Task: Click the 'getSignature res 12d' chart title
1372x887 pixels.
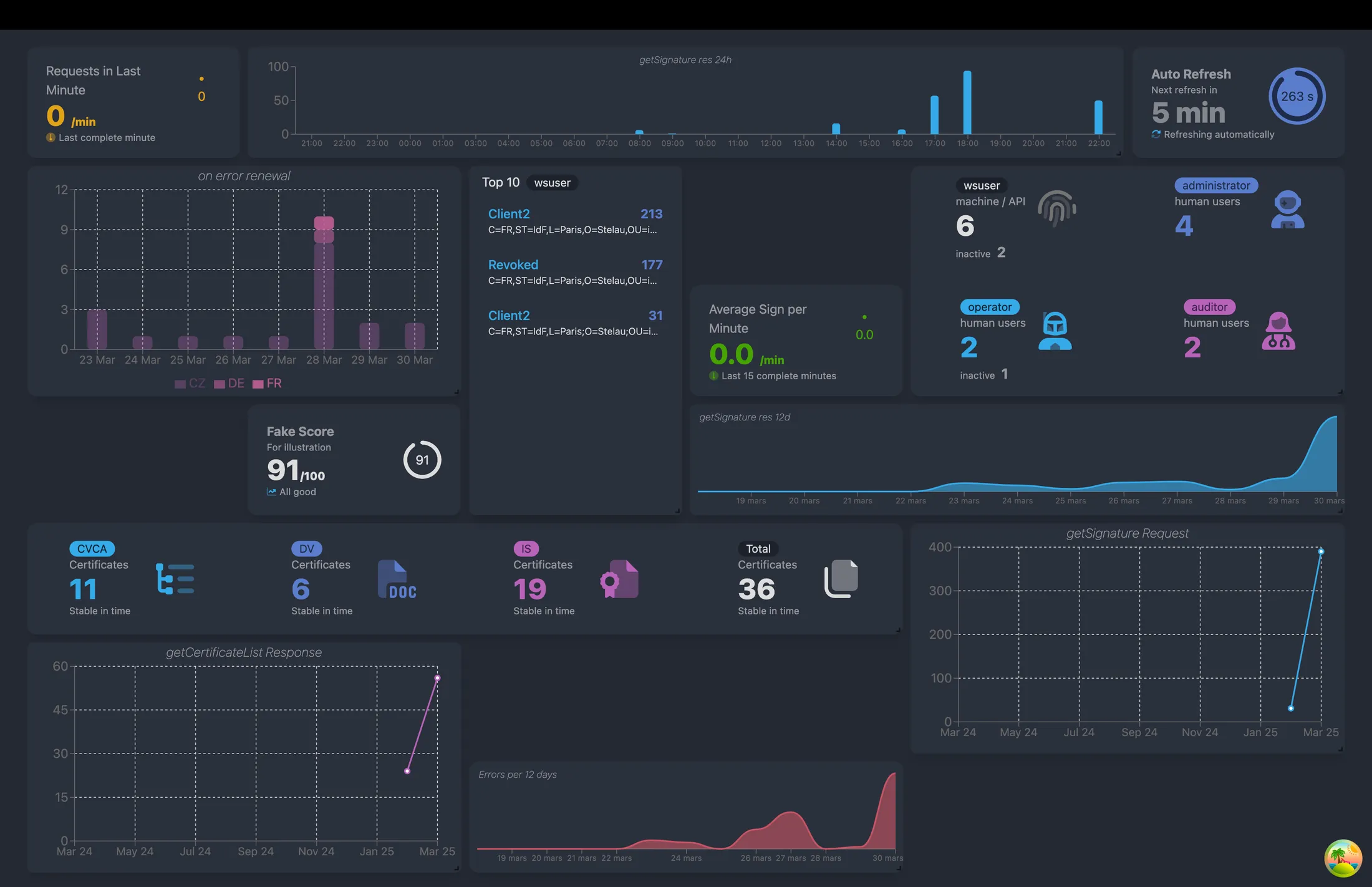Action: [745, 417]
